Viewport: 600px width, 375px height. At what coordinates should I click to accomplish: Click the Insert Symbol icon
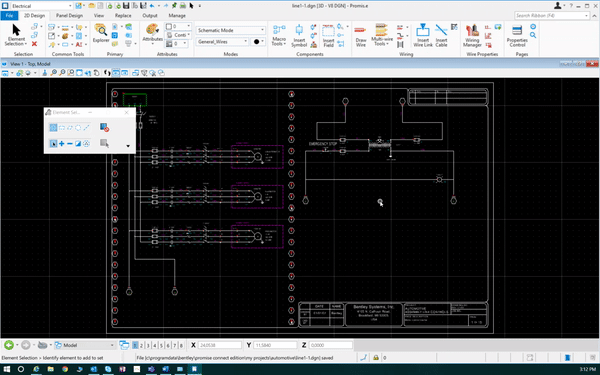click(299, 35)
